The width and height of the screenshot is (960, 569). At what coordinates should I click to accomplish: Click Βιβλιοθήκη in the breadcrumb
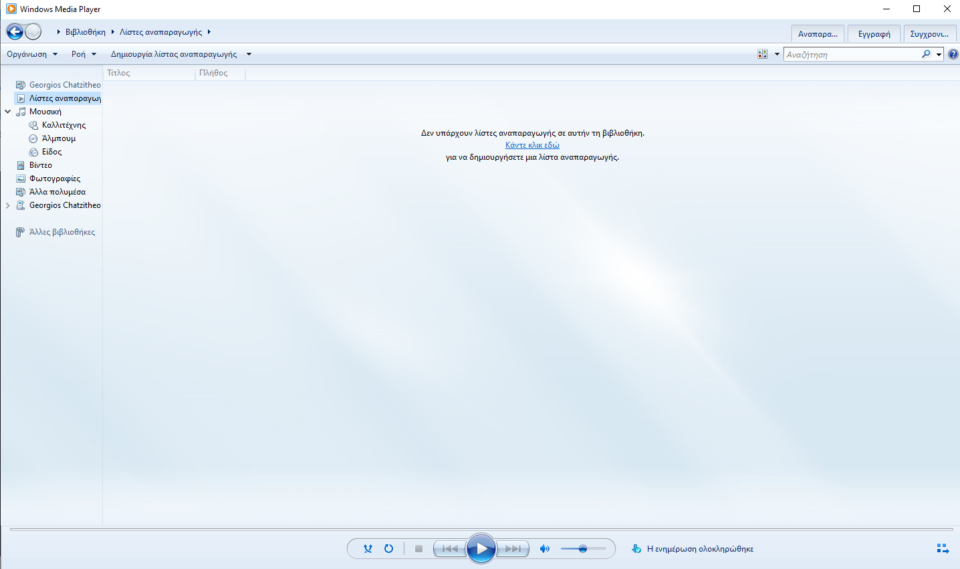tap(85, 32)
